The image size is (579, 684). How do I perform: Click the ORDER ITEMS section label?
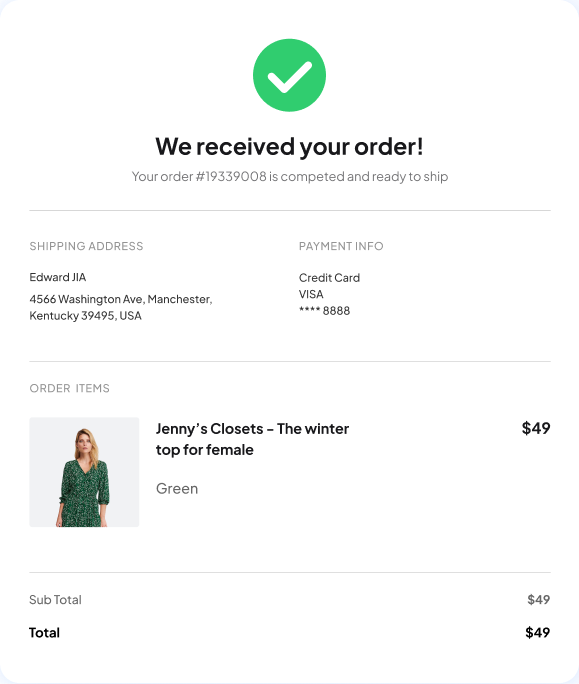tap(69, 388)
